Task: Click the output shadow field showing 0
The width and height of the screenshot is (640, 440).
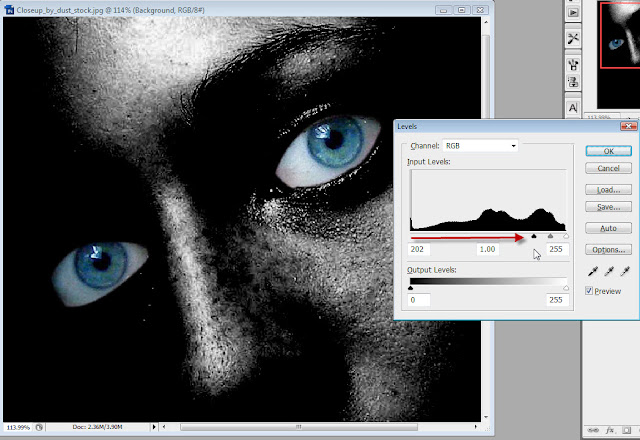Action: [x=419, y=300]
